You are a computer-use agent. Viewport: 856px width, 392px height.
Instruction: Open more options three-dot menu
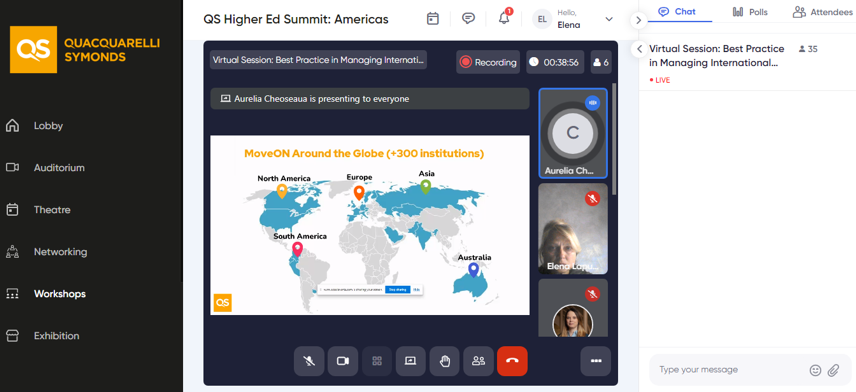(x=596, y=361)
